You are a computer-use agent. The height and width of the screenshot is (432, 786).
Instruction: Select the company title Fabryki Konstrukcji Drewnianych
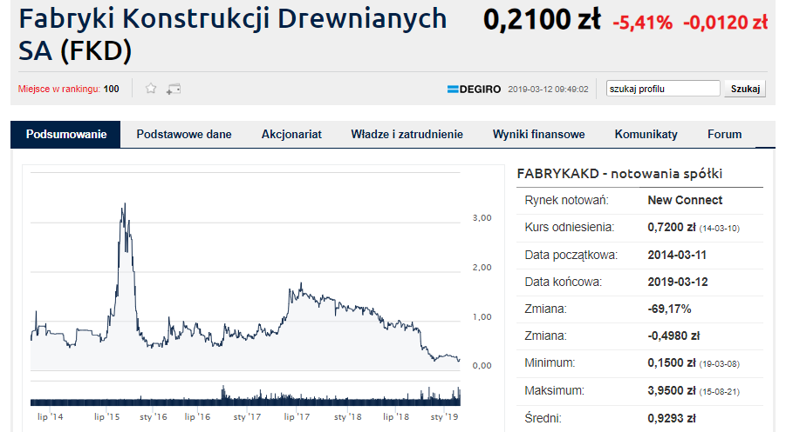233,34
